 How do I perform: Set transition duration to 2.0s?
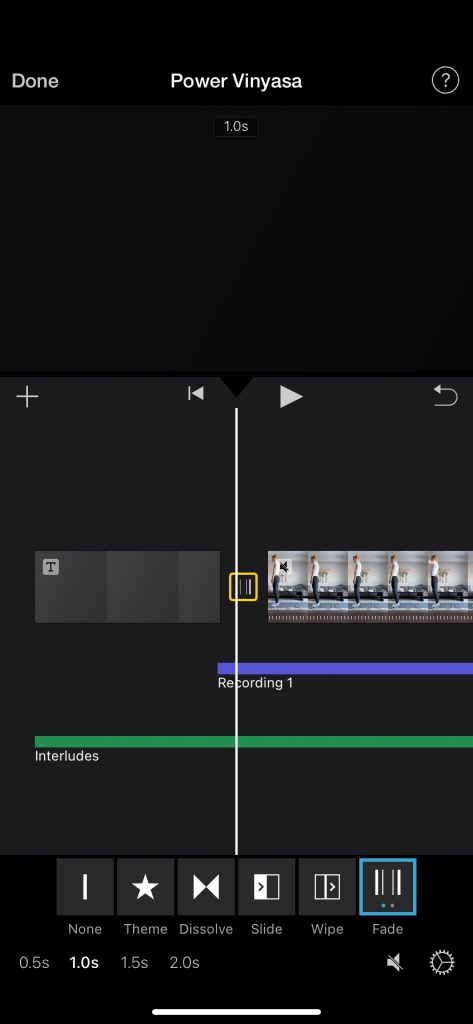tap(184, 963)
